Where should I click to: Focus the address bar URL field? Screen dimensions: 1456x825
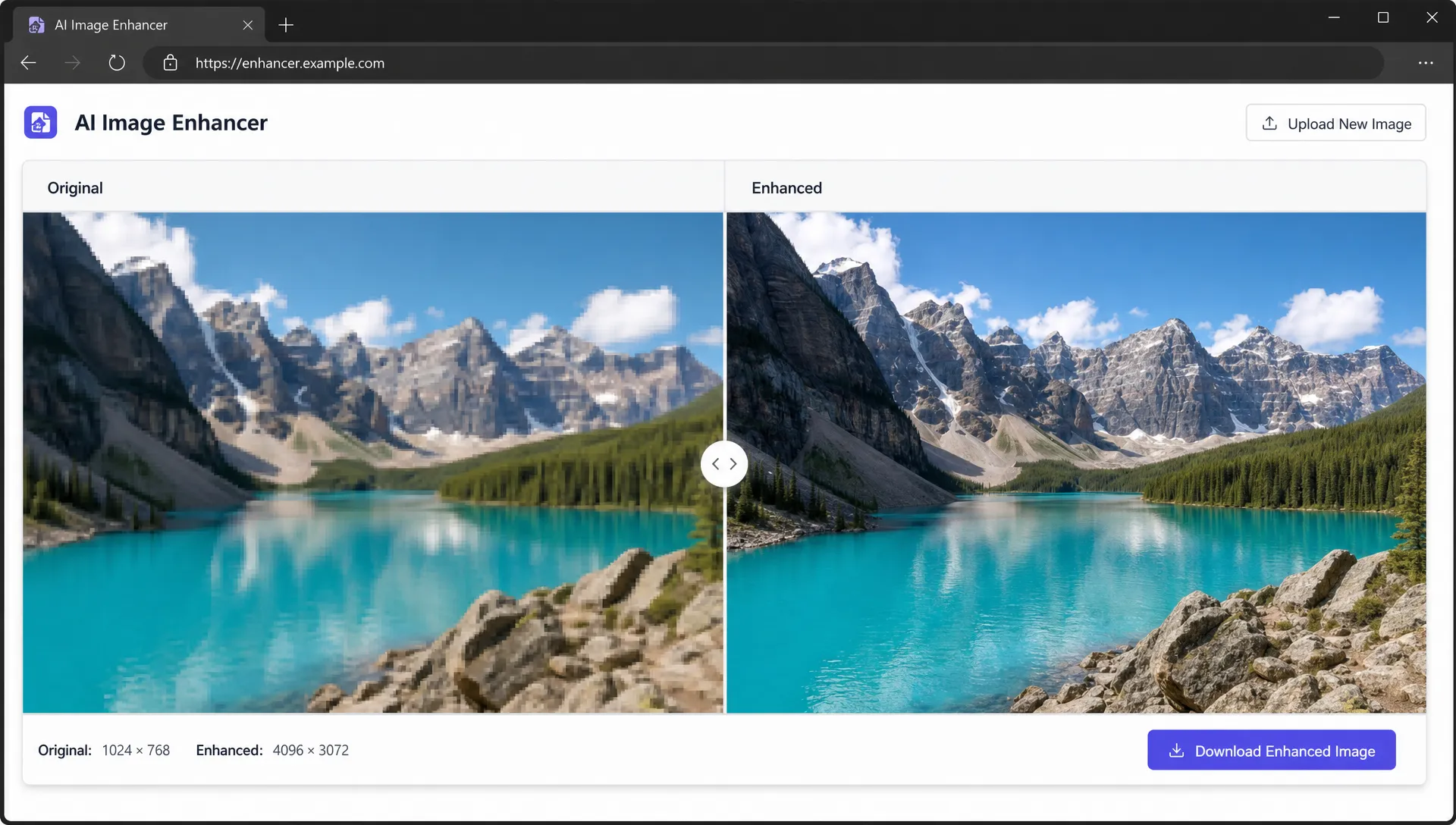click(763, 63)
